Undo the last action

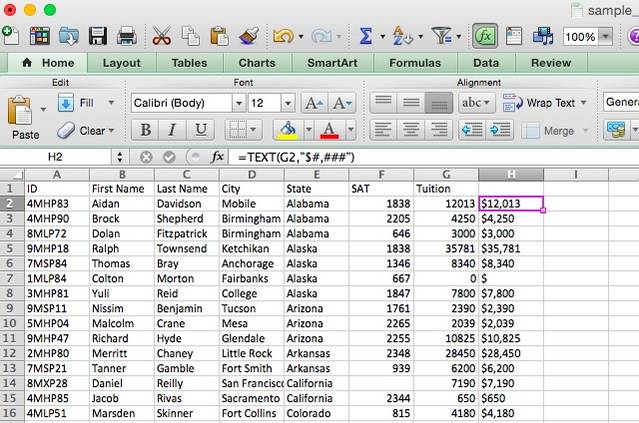point(283,36)
